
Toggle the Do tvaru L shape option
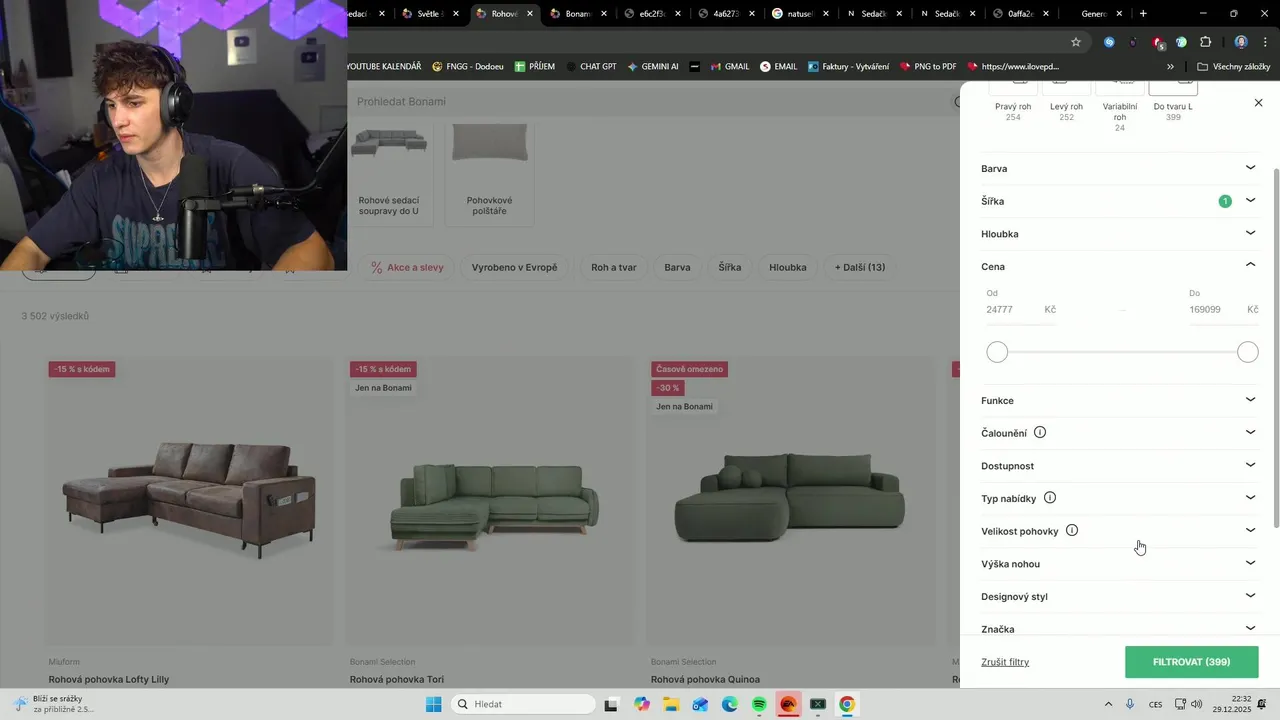[1173, 102]
